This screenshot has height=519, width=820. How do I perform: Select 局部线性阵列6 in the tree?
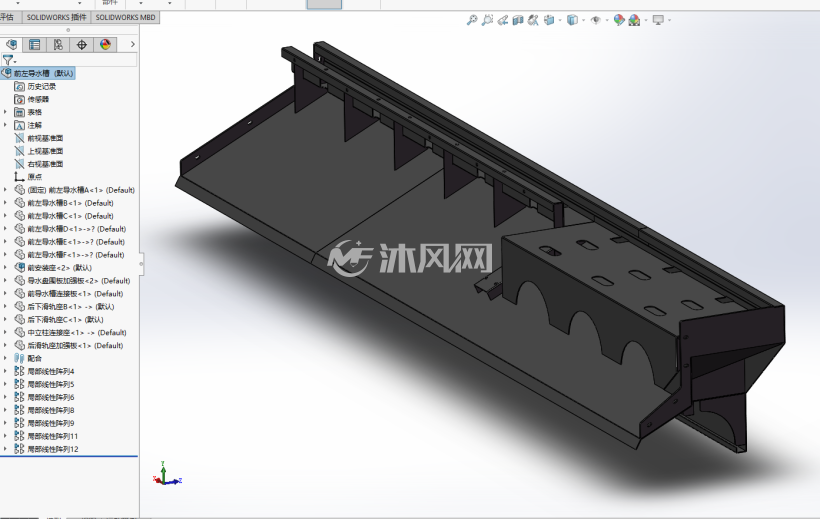point(51,397)
